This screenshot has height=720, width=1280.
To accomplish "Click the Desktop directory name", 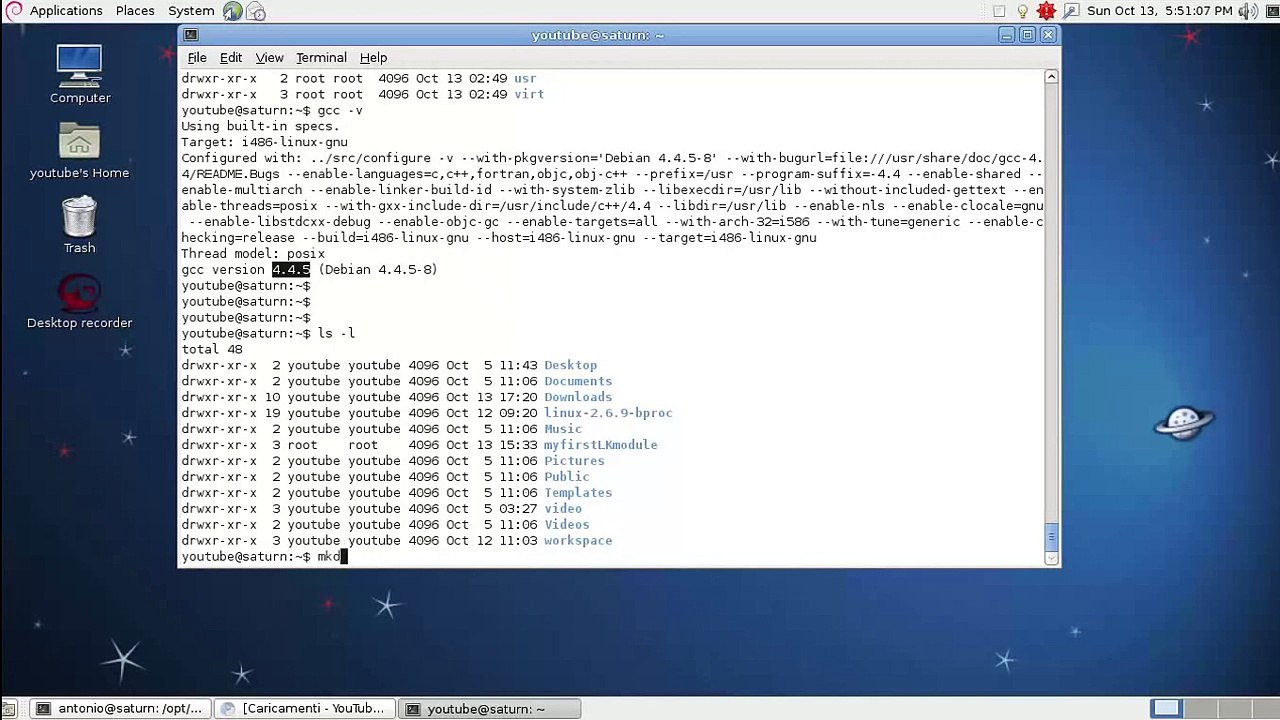I will pos(570,366).
